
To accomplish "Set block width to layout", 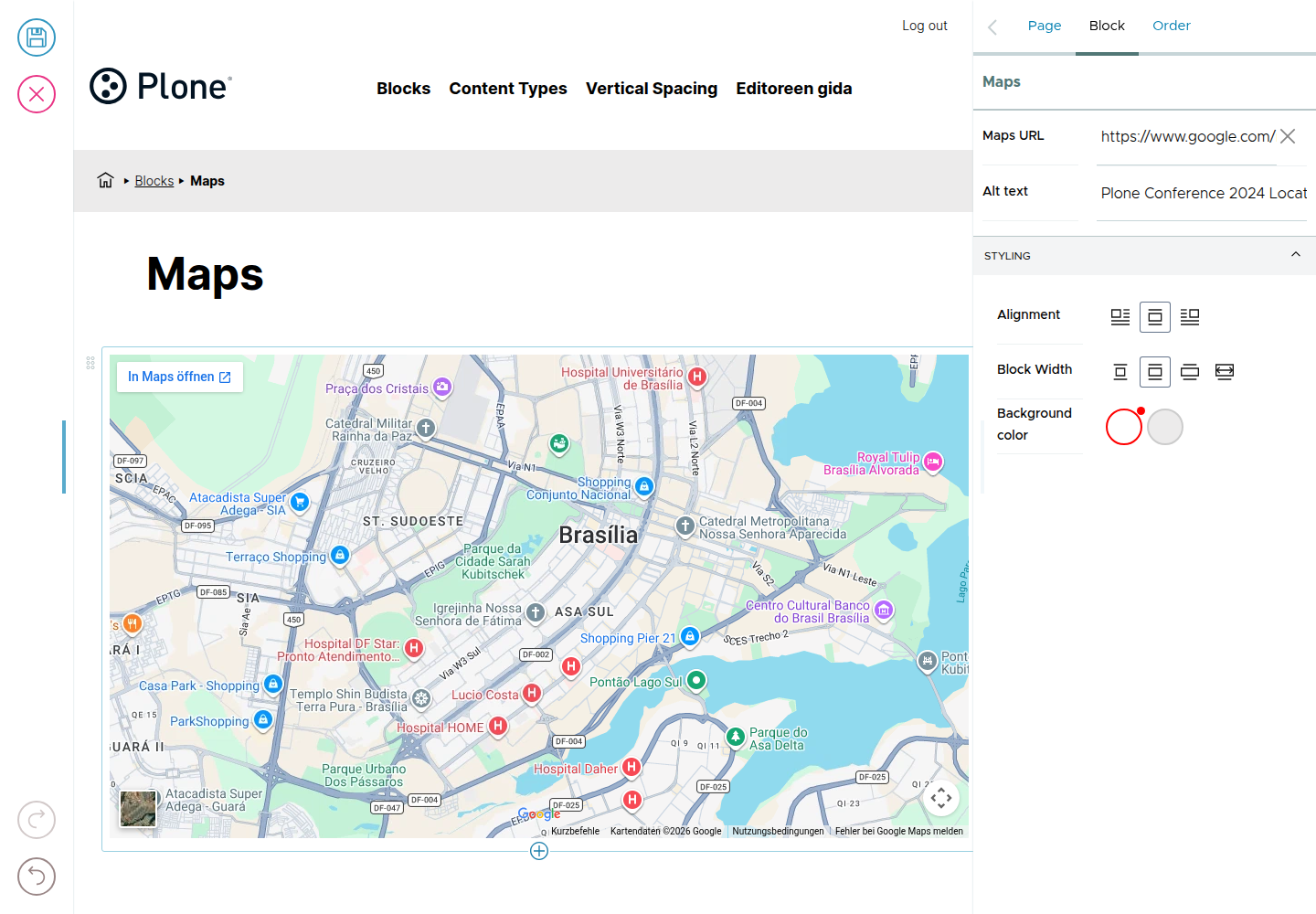I will (1190, 371).
